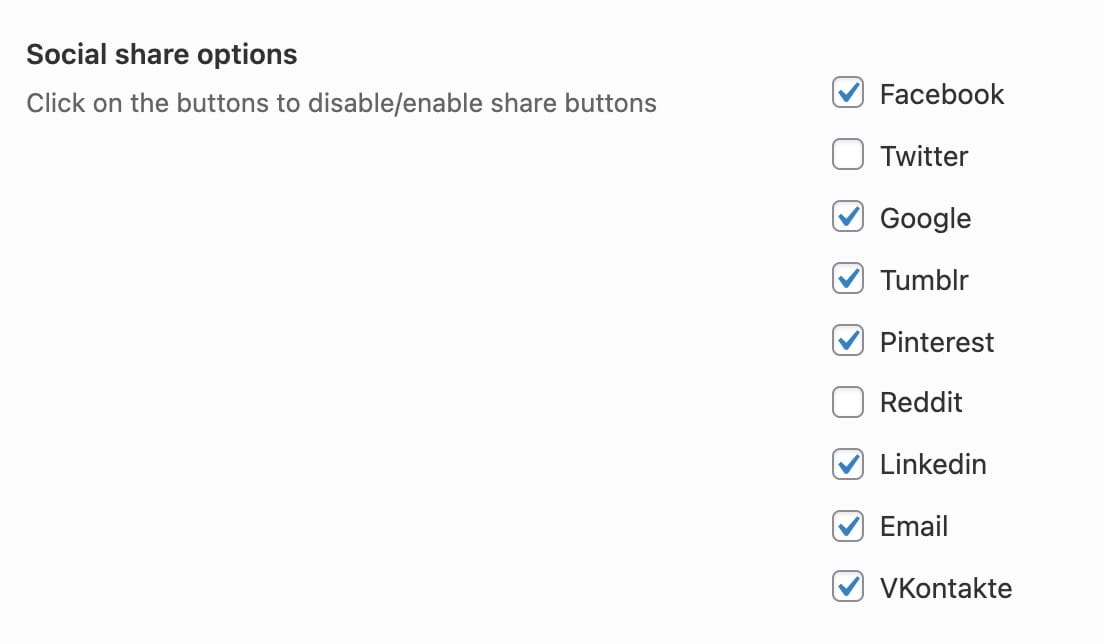The height and width of the screenshot is (644, 1104).
Task: Enable the Twitter share checkbox
Action: click(848, 154)
